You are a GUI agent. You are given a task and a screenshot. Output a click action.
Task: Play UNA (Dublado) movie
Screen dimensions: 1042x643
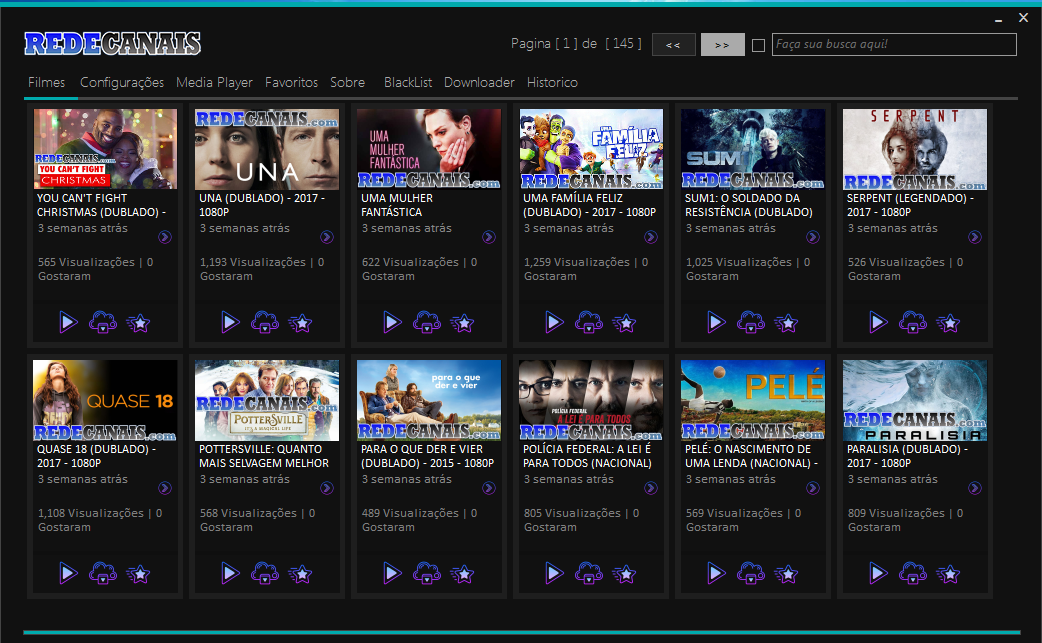click(230, 323)
